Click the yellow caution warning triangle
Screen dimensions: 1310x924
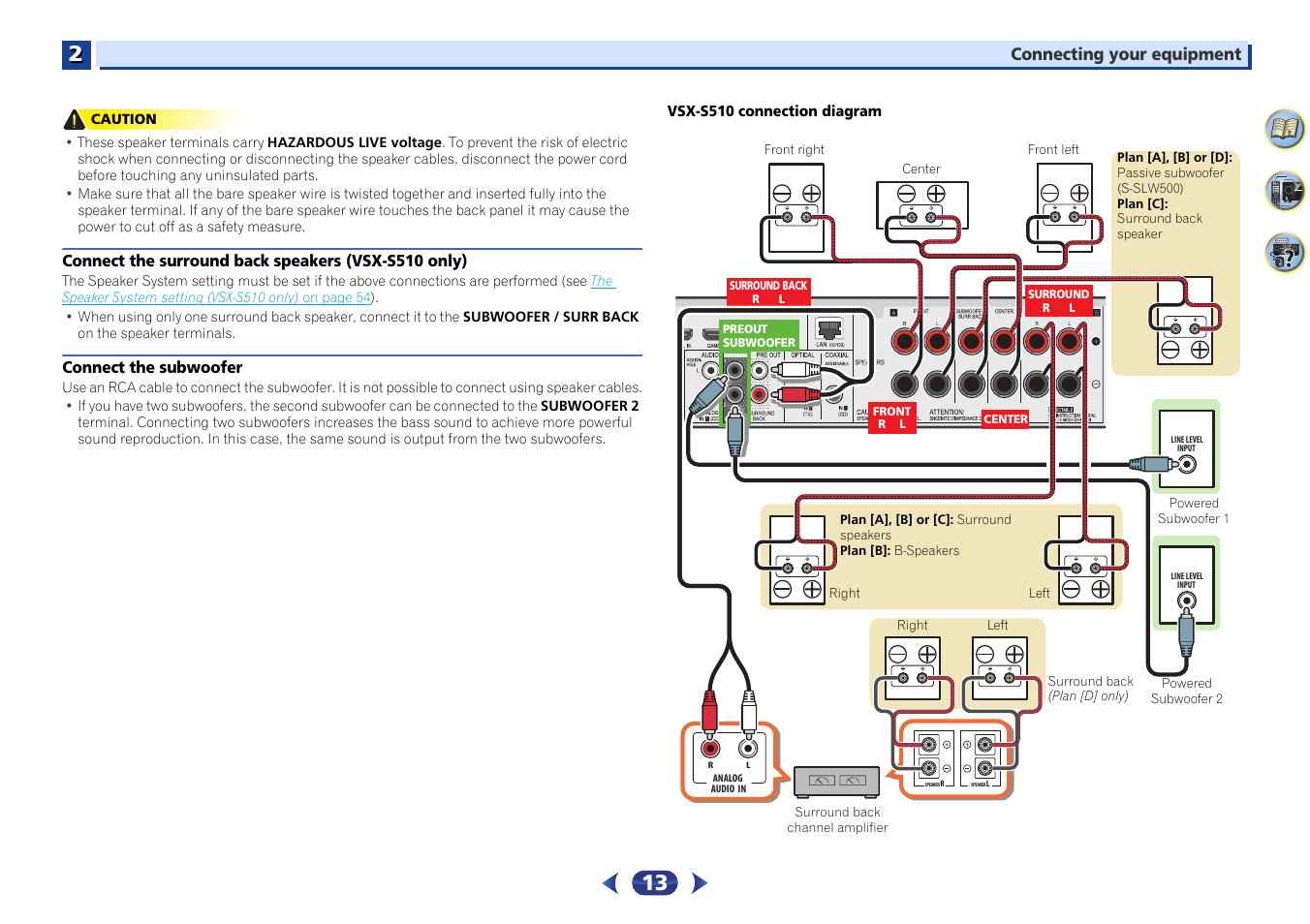(x=75, y=119)
